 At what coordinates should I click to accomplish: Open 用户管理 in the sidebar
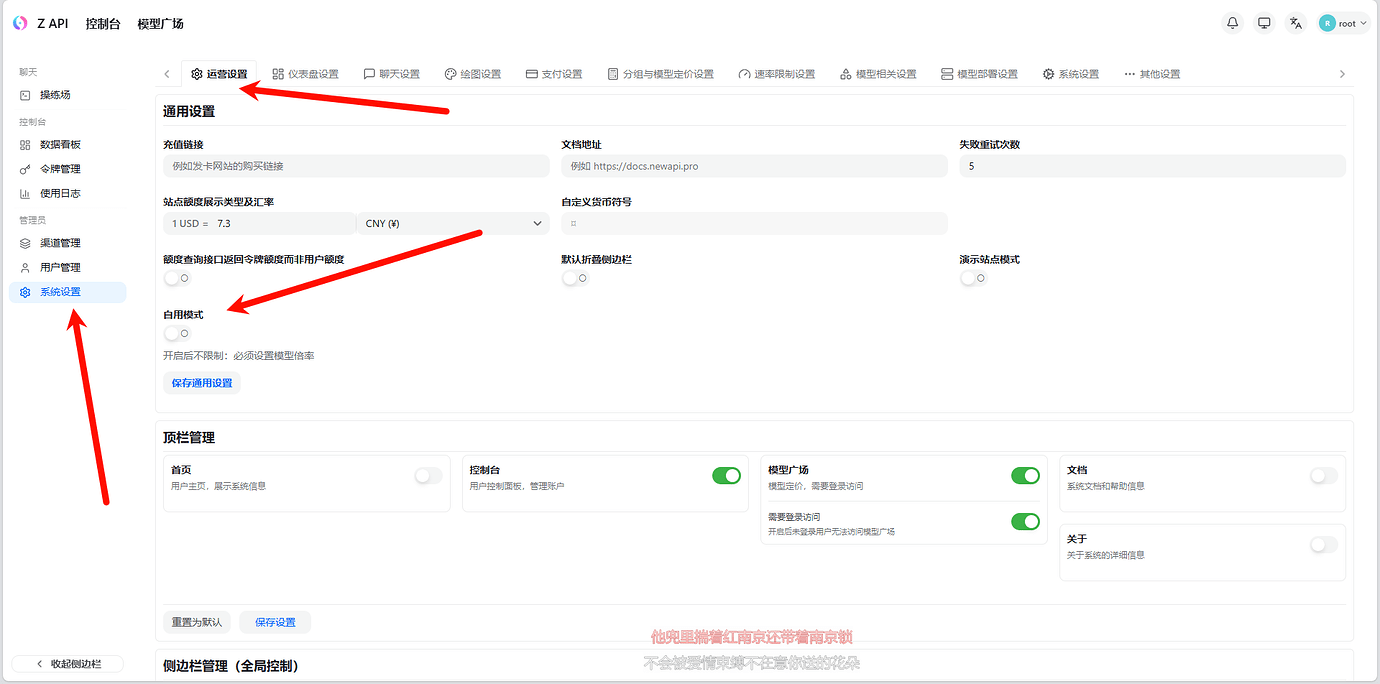pyautogui.click(x=68, y=267)
